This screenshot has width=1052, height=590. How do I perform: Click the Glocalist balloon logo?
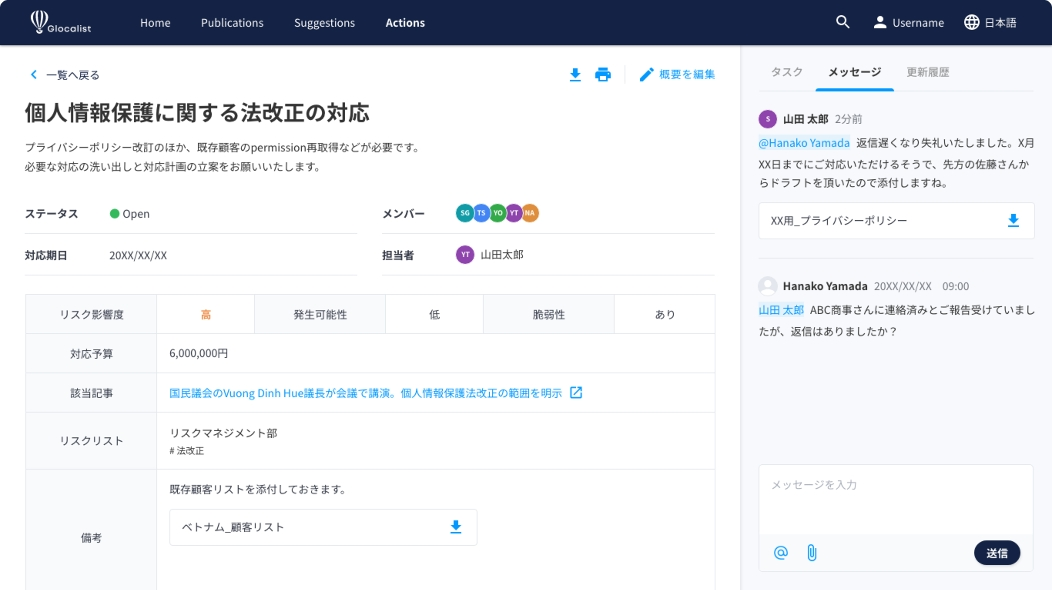point(40,21)
